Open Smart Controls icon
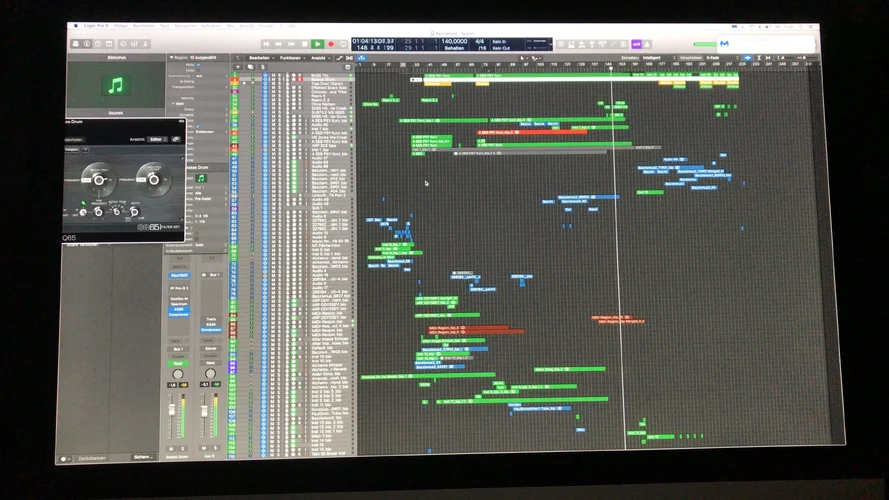The height and width of the screenshot is (500, 889). tap(123, 44)
